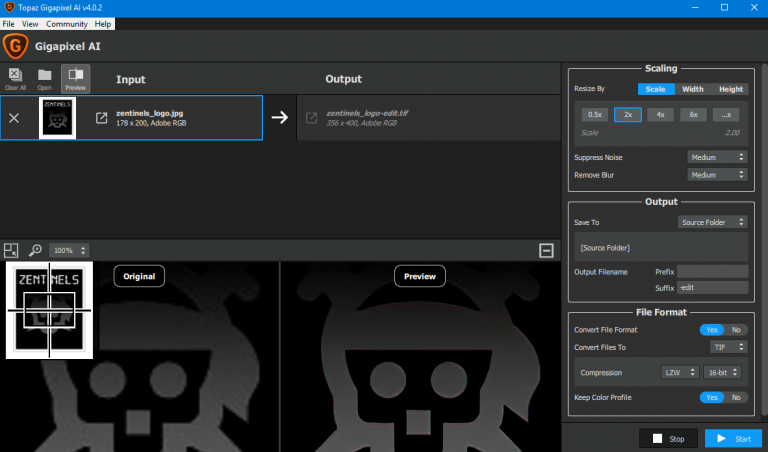The image size is (768, 452).
Task: Click the Scale value 2.00 field
Action: click(x=732, y=133)
